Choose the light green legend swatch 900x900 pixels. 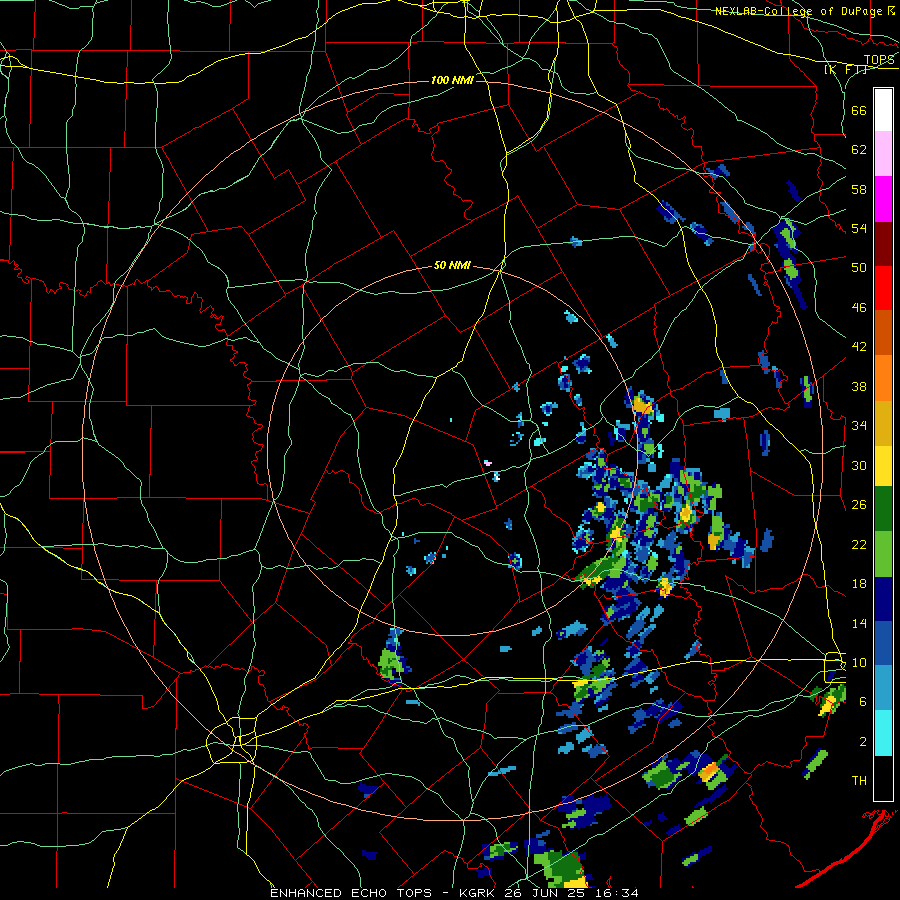point(883,554)
